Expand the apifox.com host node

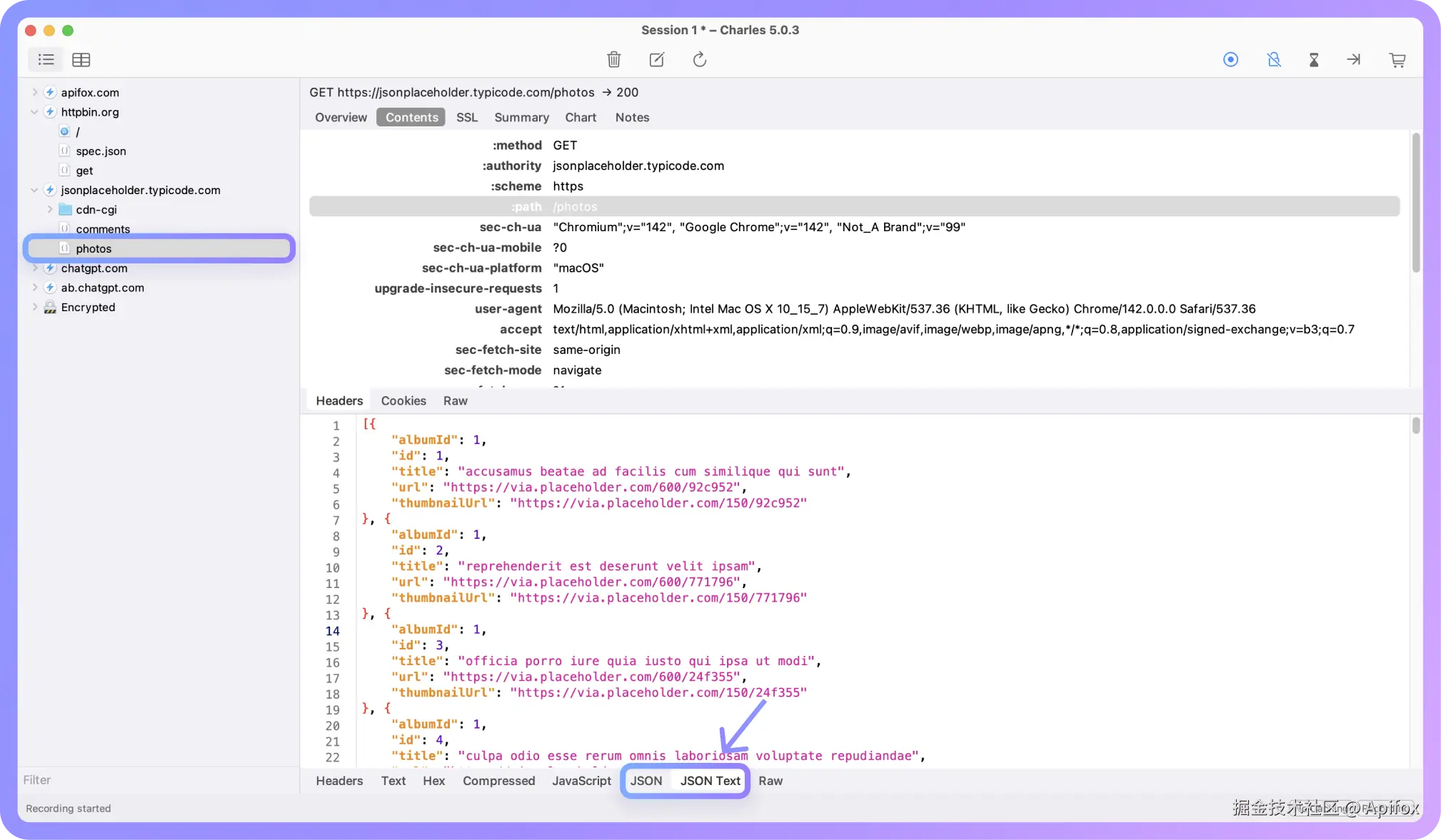(34, 92)
